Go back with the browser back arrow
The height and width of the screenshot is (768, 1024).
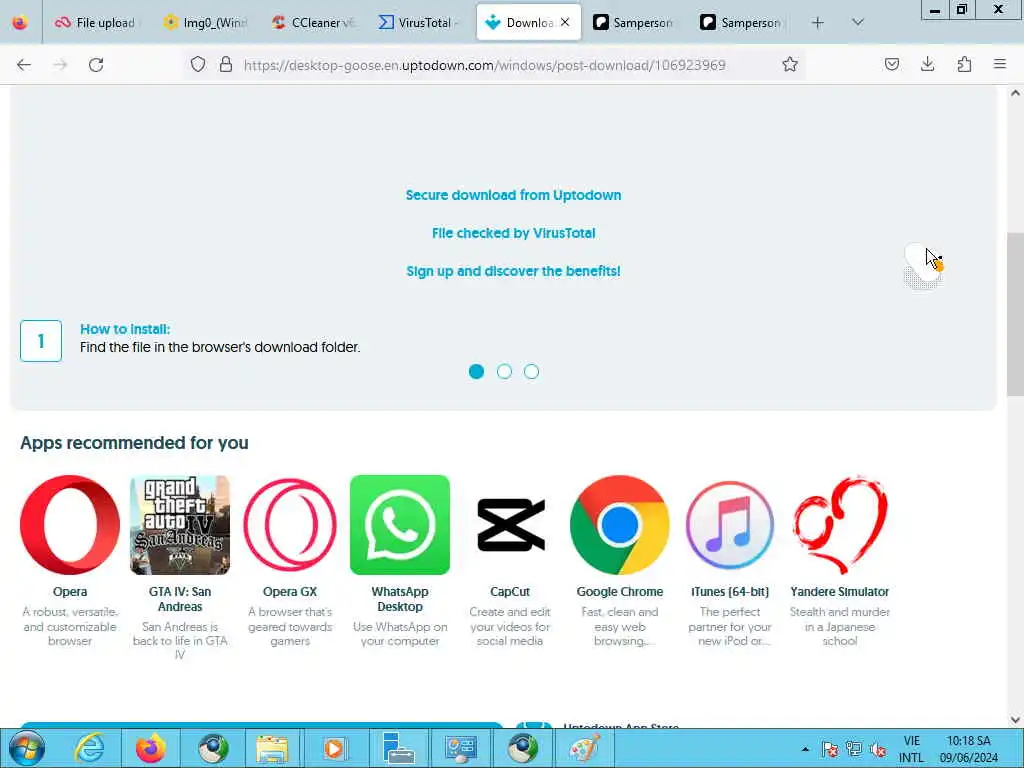click(24, 65)
